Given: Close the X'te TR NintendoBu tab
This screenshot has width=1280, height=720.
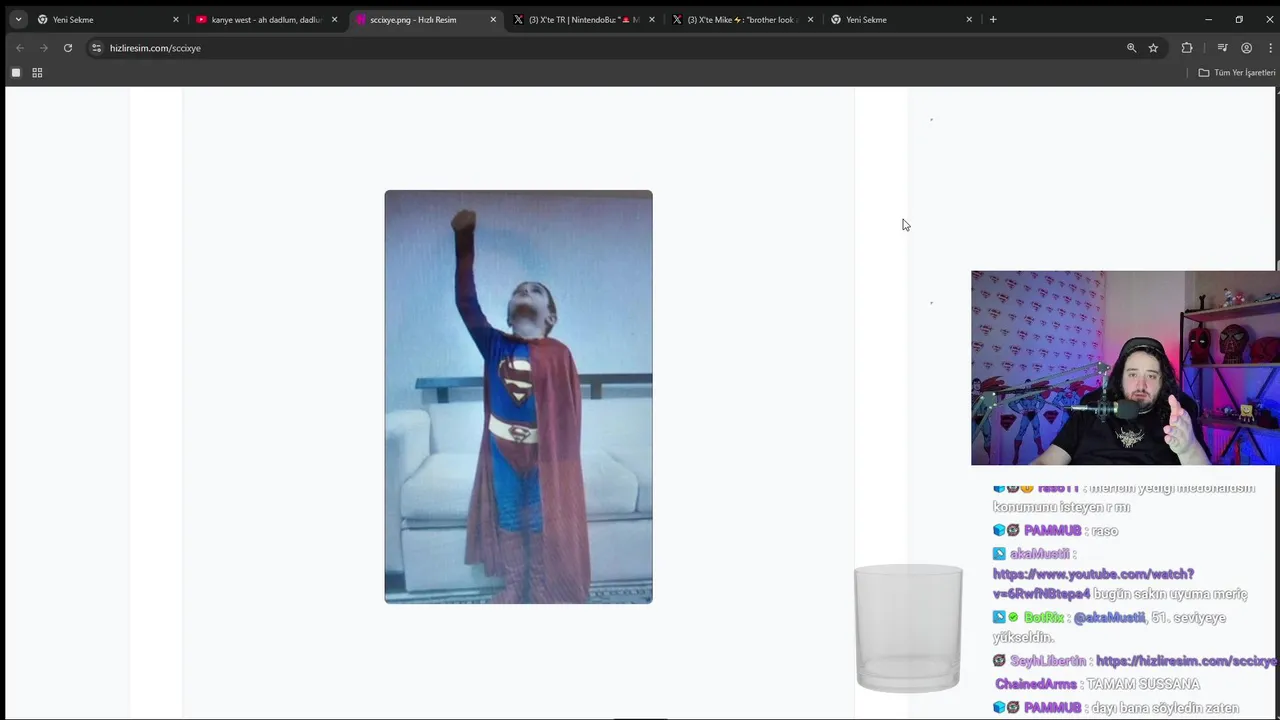Looking at the screenshot, I should coord(652,19).
